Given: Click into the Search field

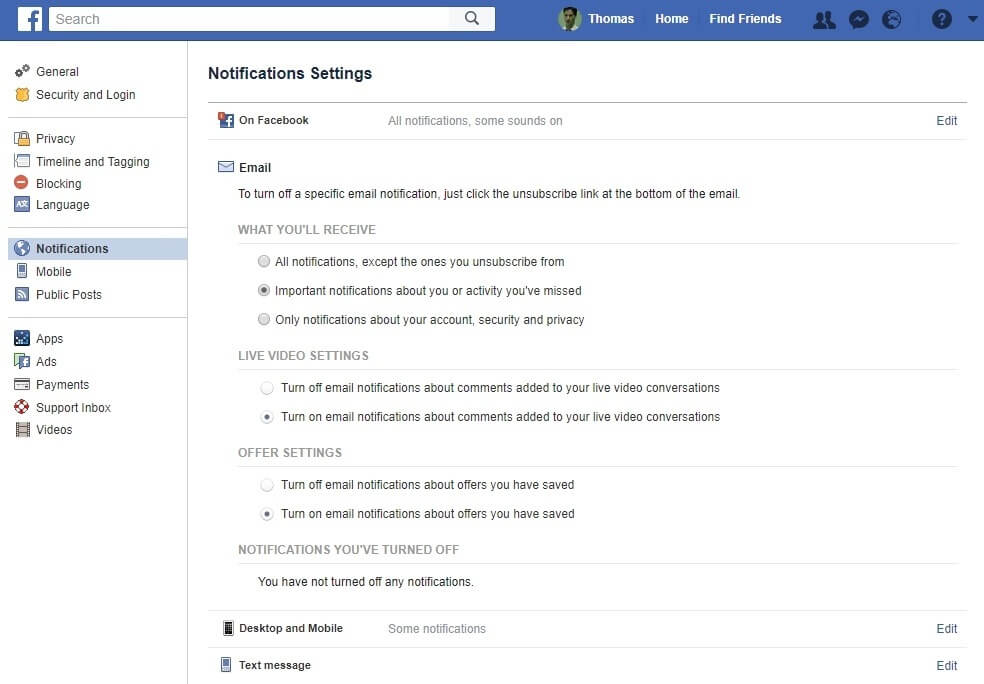Looking at the screenshot, I should pos(249,19).
